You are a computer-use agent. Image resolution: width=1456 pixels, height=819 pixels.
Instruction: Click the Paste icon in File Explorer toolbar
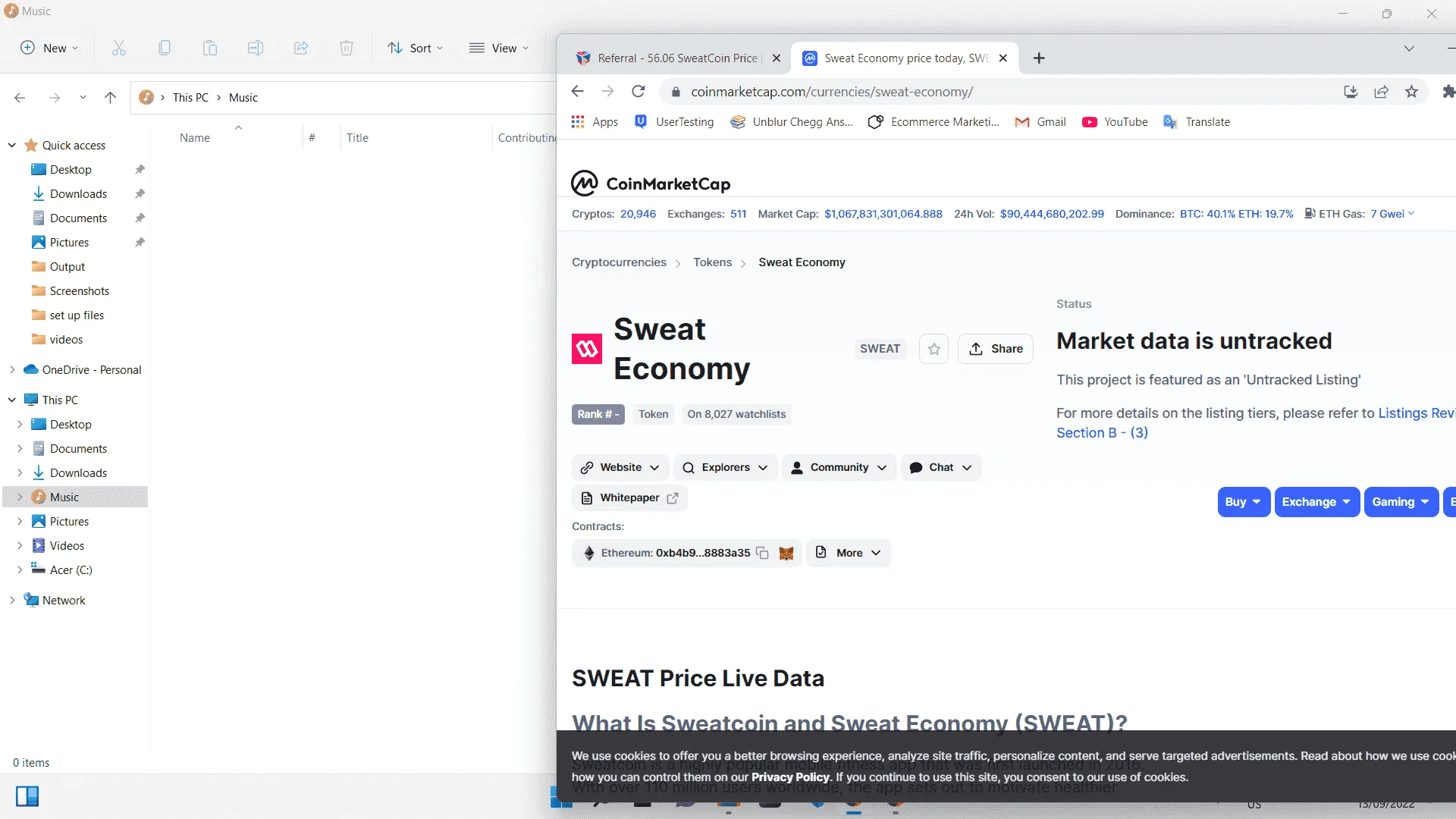pos(210,48)
